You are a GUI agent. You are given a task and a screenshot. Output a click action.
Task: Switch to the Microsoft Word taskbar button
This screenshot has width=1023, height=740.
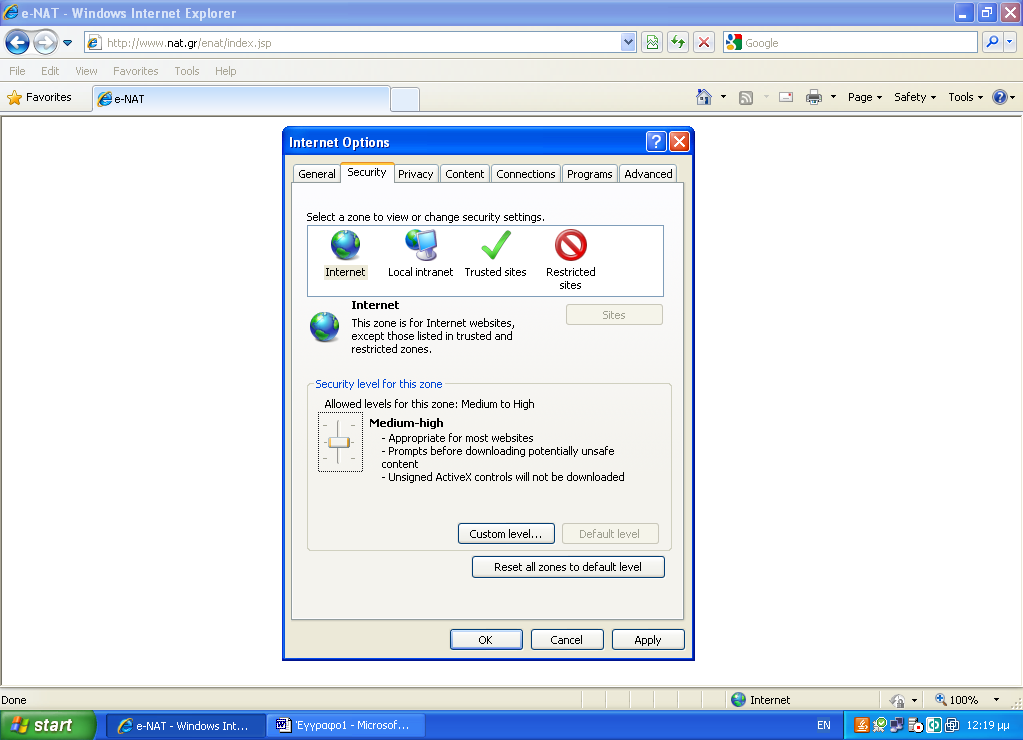point(344,726)
